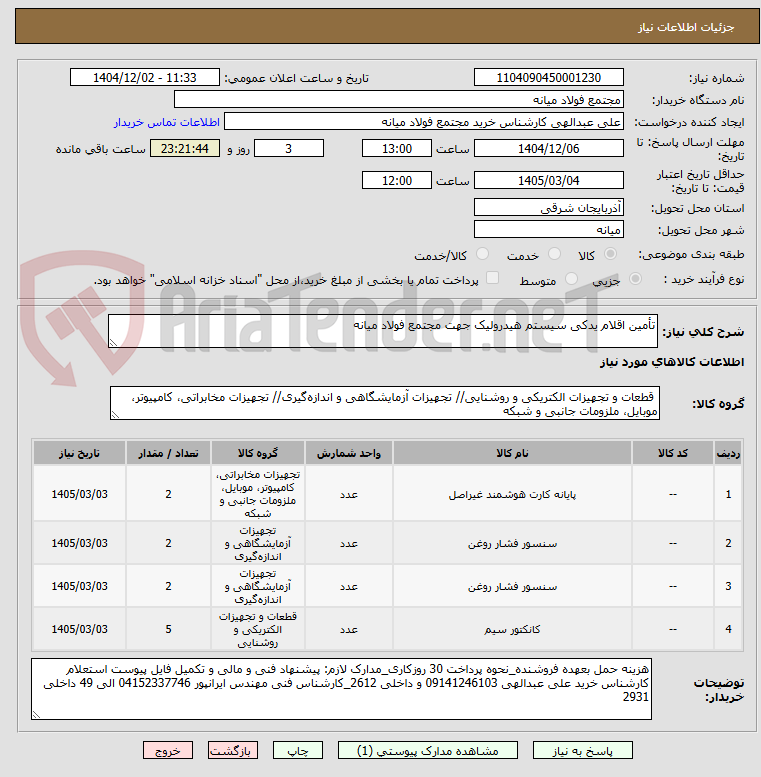Viewport: 761px width, 777px height.
Task: Select the متوسط purchase type radio
Action: tap(571, 279)
